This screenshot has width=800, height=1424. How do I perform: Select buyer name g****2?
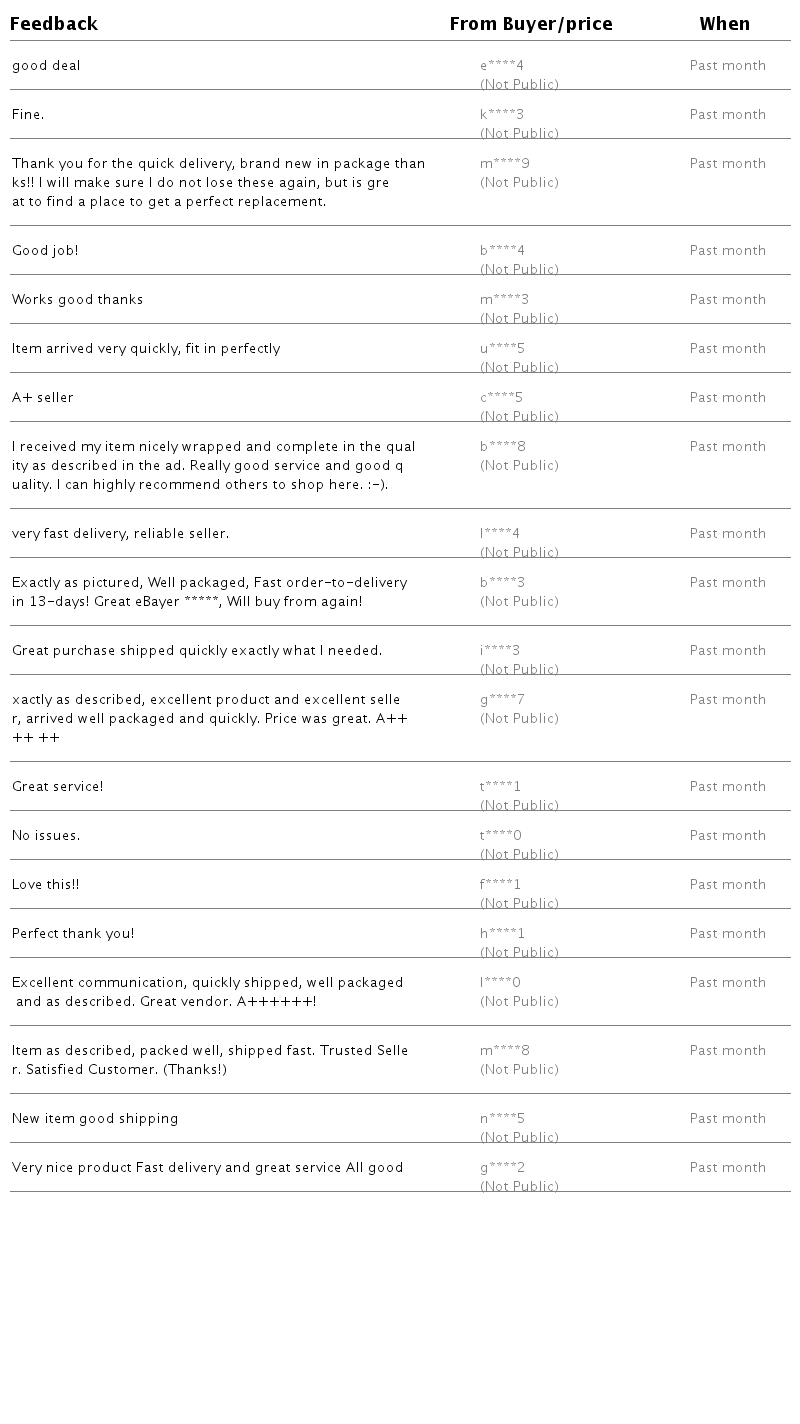502,1168
